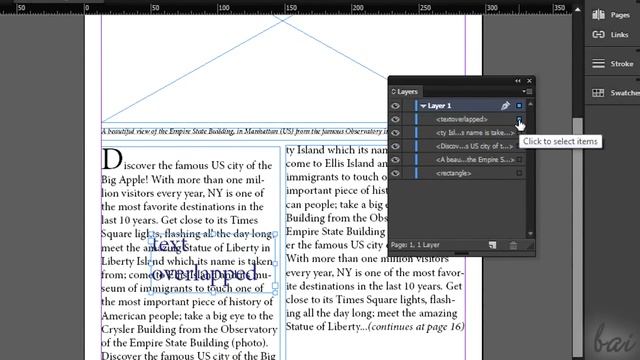Click selection square of <A beau...the Empire S...>
640x360 pixels.
[x=519, y=160]
